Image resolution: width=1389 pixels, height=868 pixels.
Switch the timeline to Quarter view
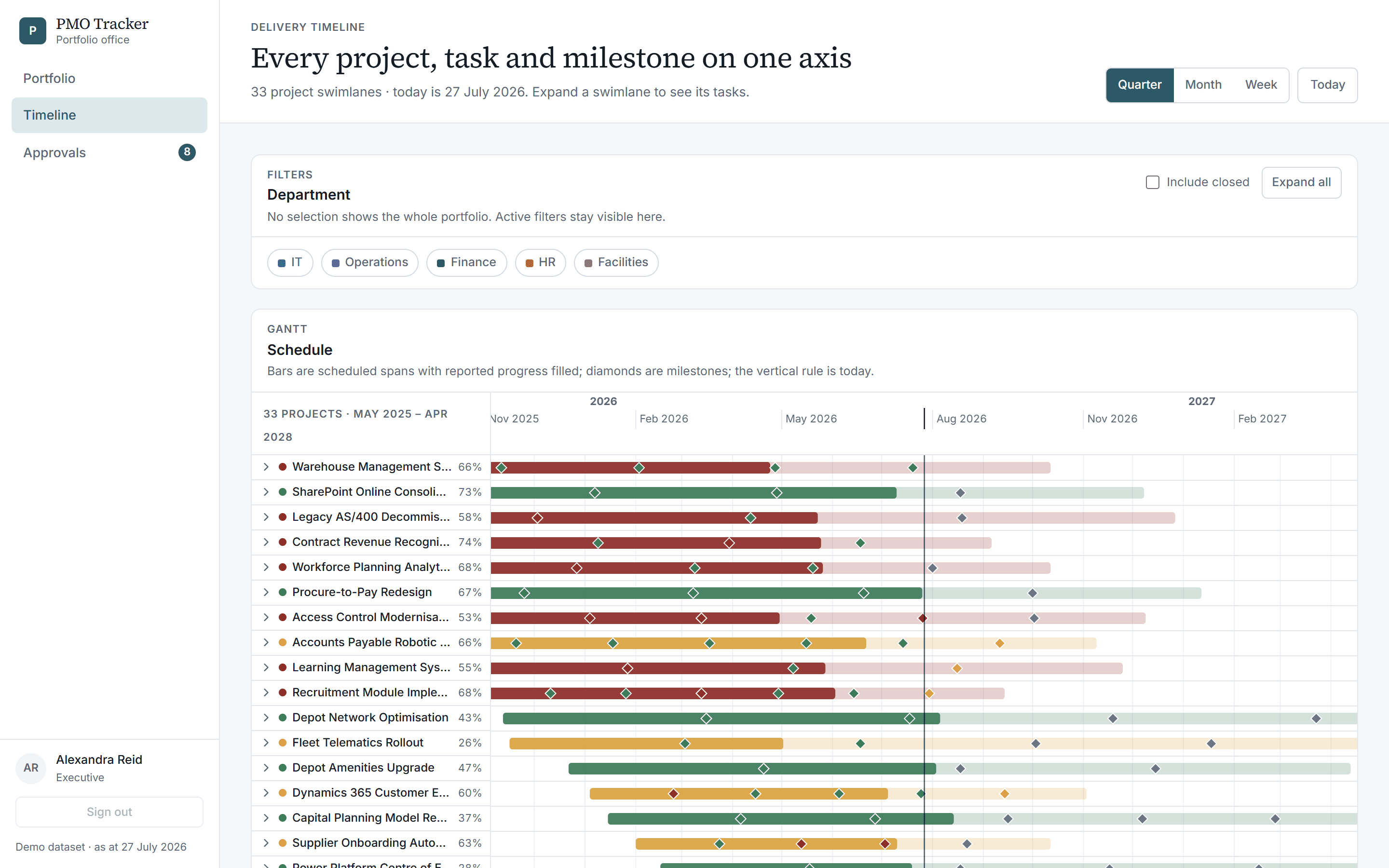pyautogui.click(x=1139, y=85)
